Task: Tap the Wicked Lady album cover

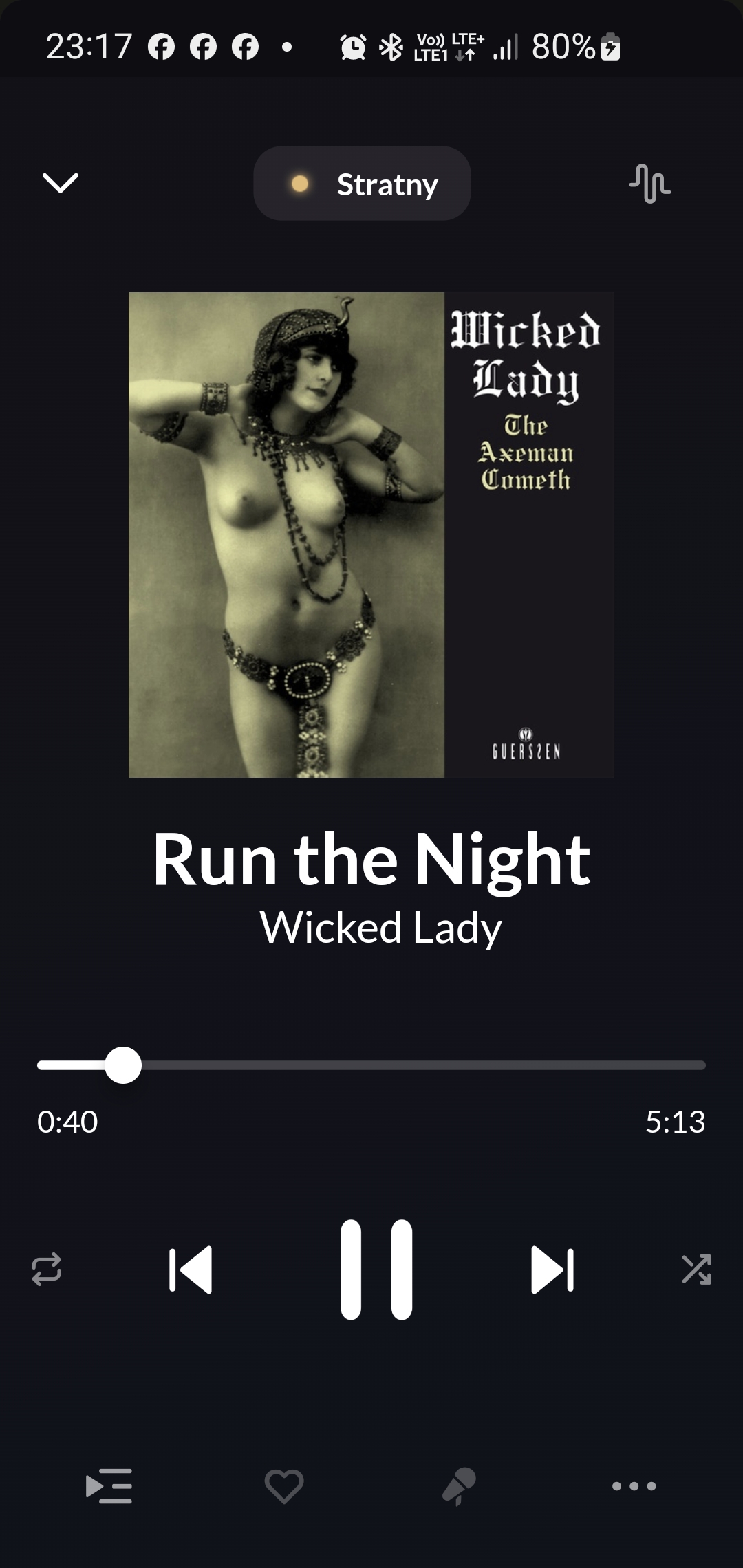Action: tap(371, 535)
